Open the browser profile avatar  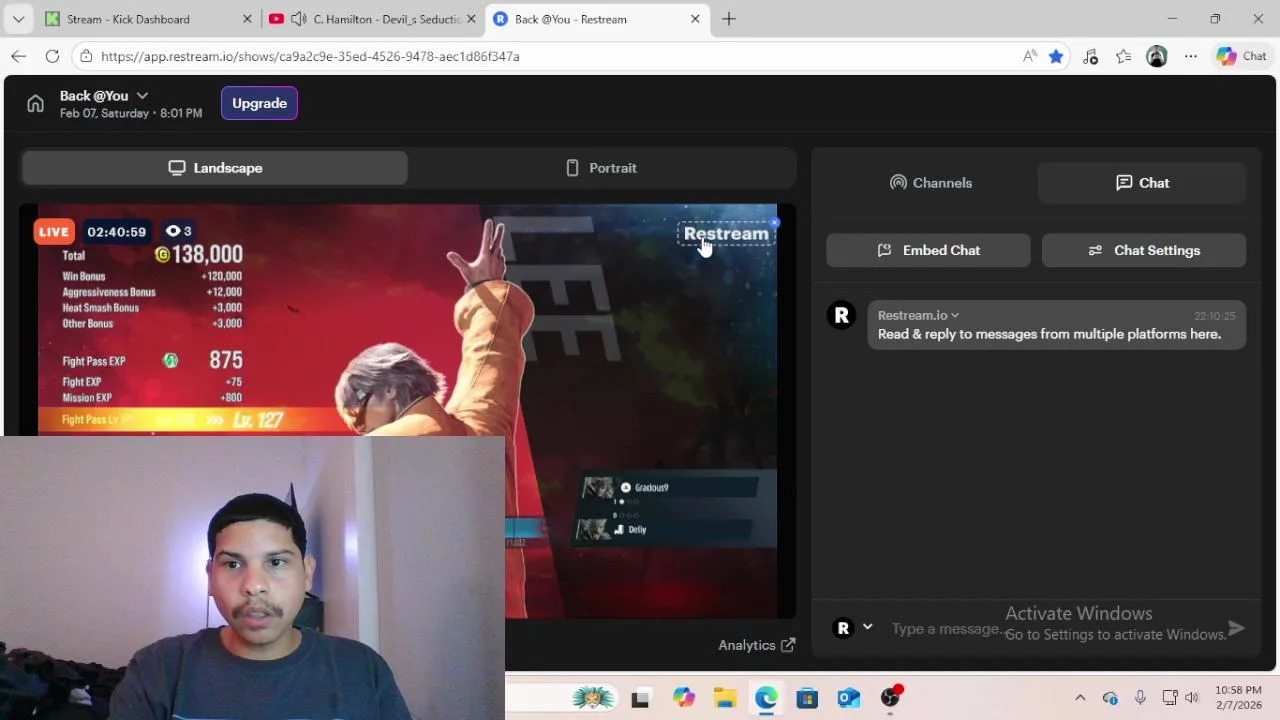coord(1157,56)
